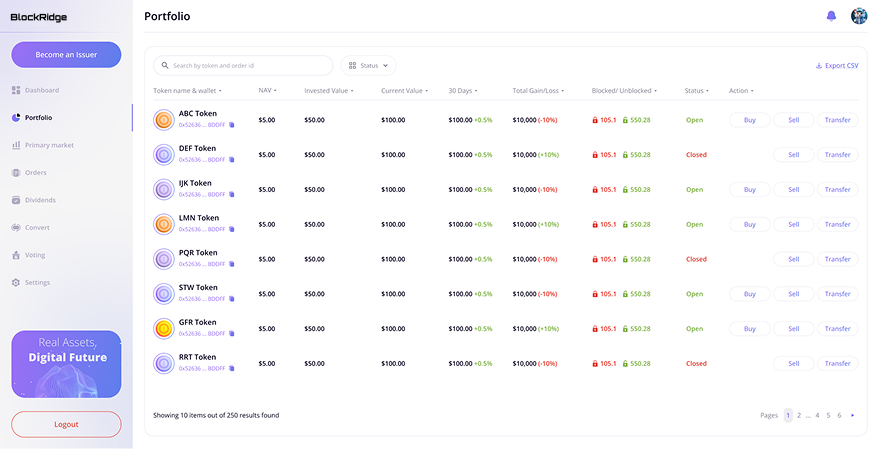Copy the ABC Token wallet address
The height and width of the screenshot is (449, 879).
tap(231, 125)
